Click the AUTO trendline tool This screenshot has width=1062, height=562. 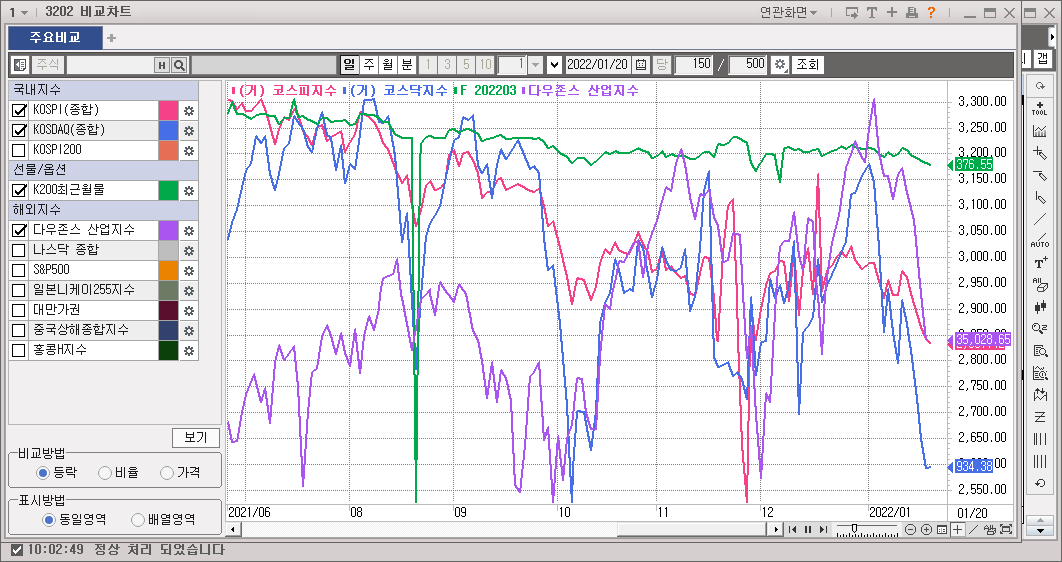point(1040,241)
